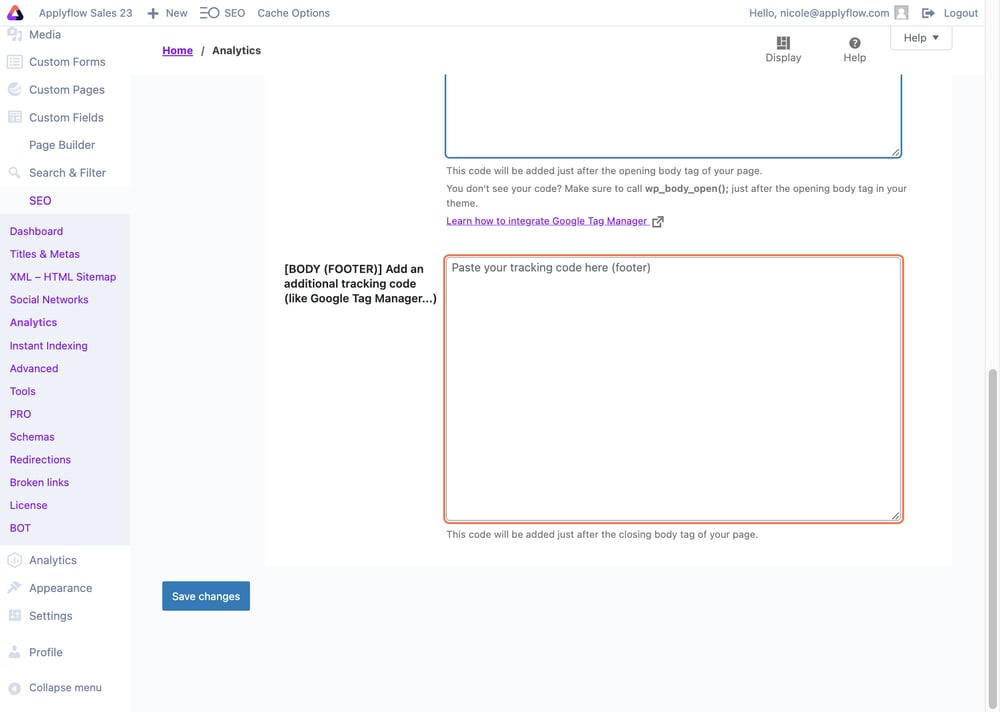The image size is (1000, 712).
Task: Open SEO Dashboard submenu item
Action: point(36,231)
